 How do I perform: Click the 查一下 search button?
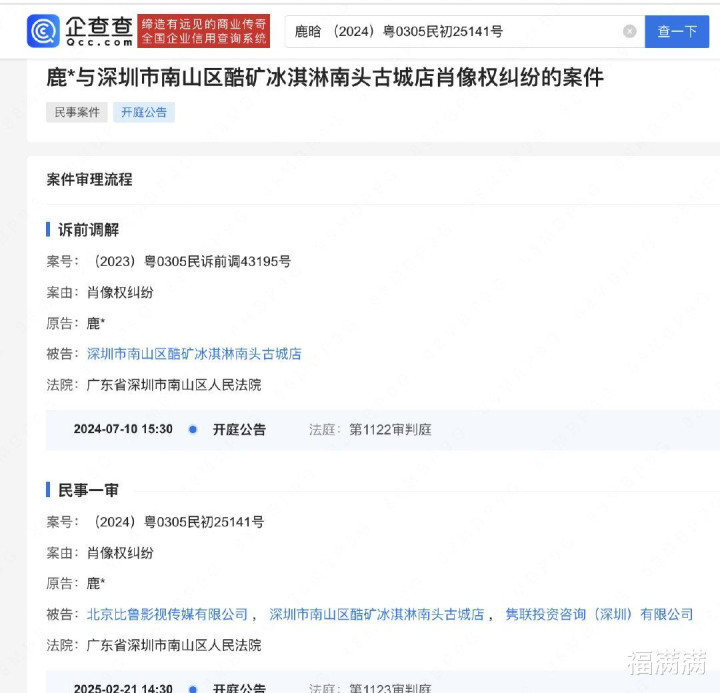point(677,31)
